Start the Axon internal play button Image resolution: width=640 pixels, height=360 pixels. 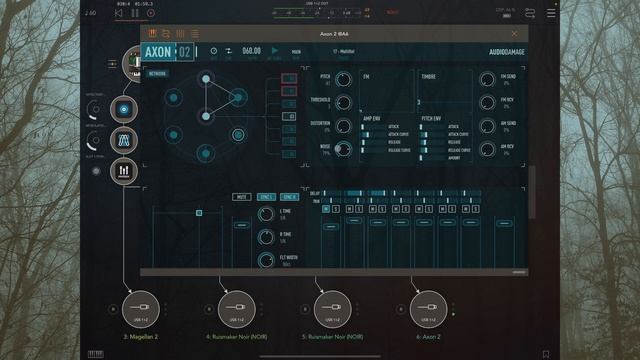(275, 51)
